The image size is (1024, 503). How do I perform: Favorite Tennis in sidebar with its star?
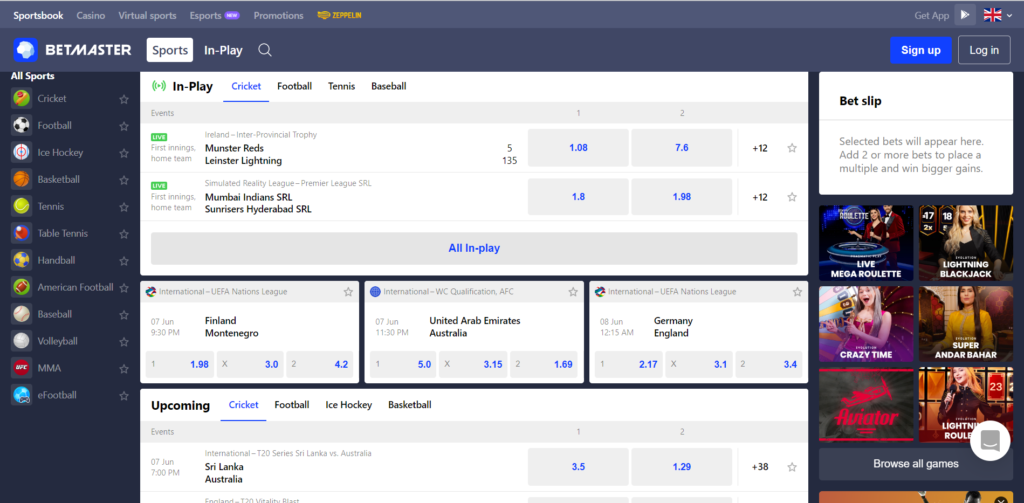pyautogui.click(x=124, y=207)
